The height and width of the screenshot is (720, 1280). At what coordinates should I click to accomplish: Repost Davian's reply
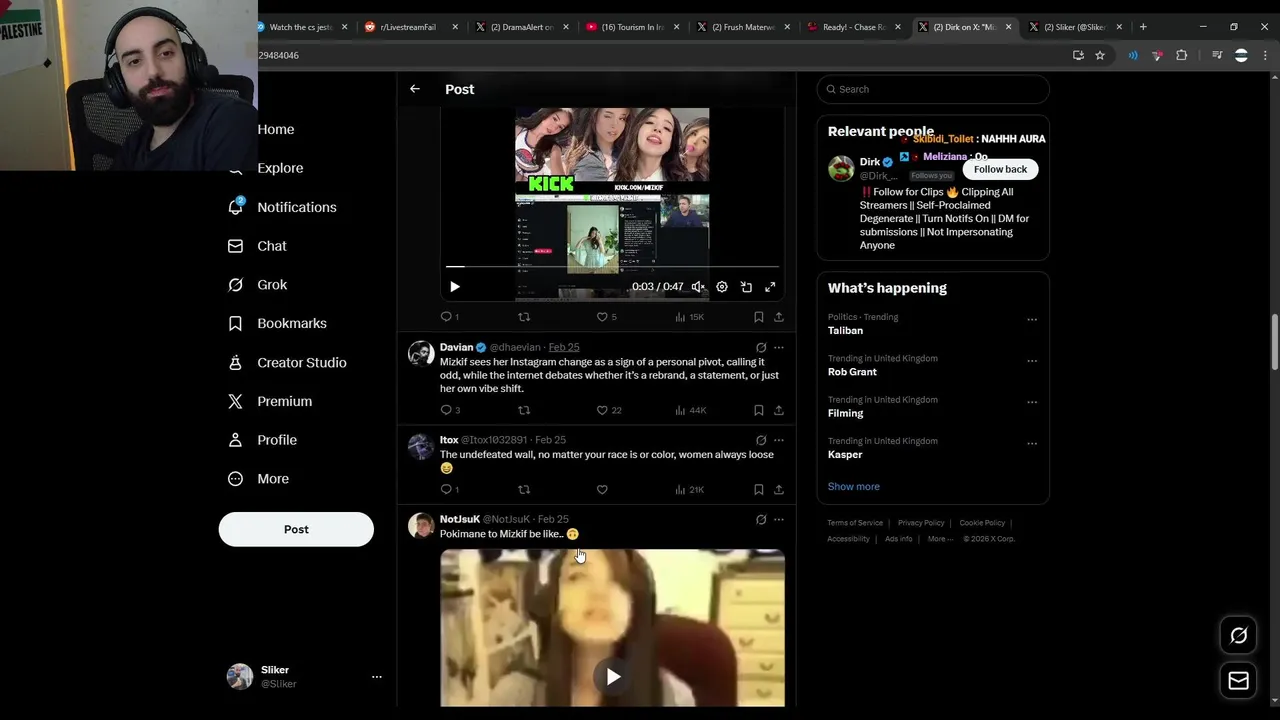[524, 410]
